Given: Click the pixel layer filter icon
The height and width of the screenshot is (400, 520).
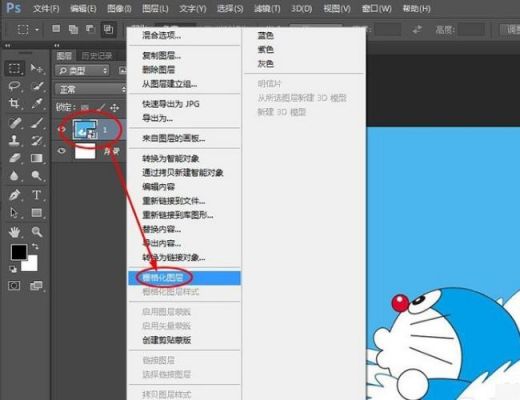Looking at the screenshot, I should tap(123, 70).
